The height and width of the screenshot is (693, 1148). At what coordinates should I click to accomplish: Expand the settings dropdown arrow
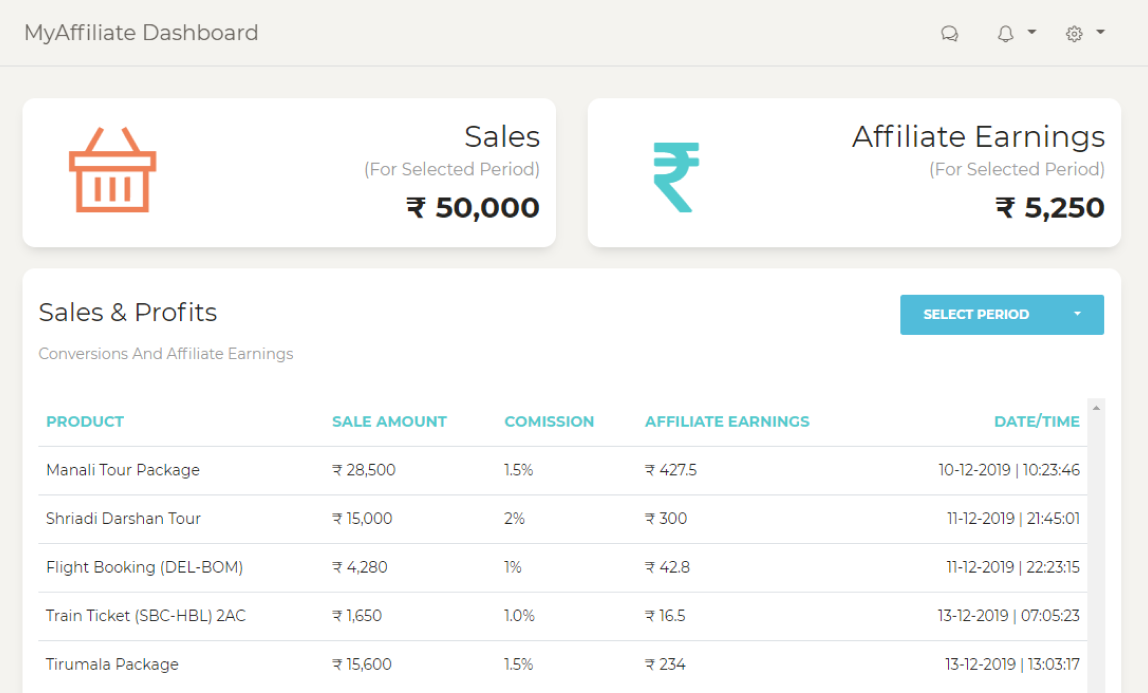1100,32
